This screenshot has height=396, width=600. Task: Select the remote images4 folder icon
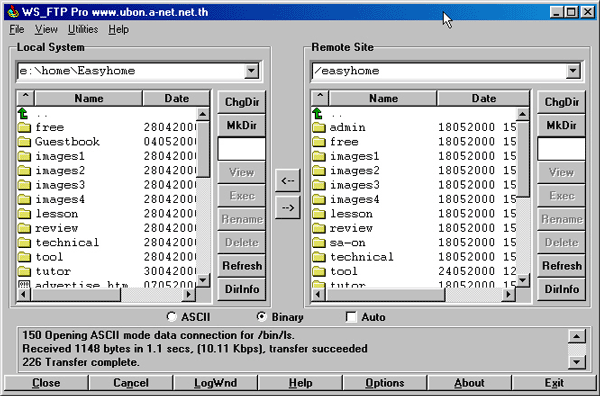pyautogui.click(x=318, y=200)
